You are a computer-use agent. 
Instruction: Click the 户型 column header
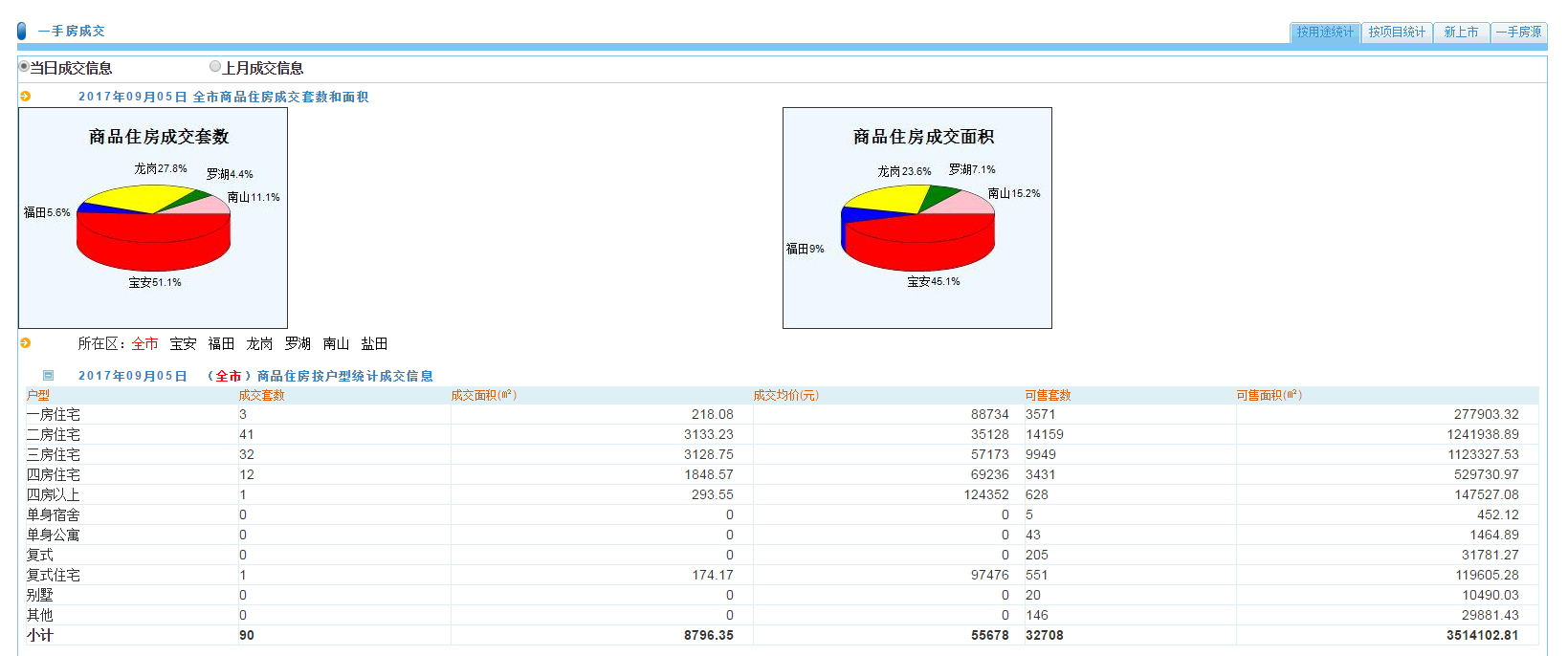pyautogui.click(x=38, y=395)
